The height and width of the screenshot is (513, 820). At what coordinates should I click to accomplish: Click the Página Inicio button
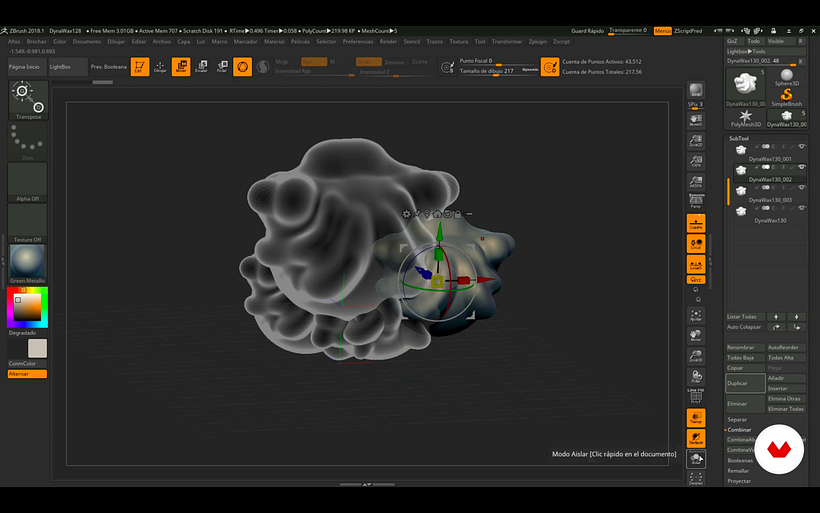pos(25,67)
